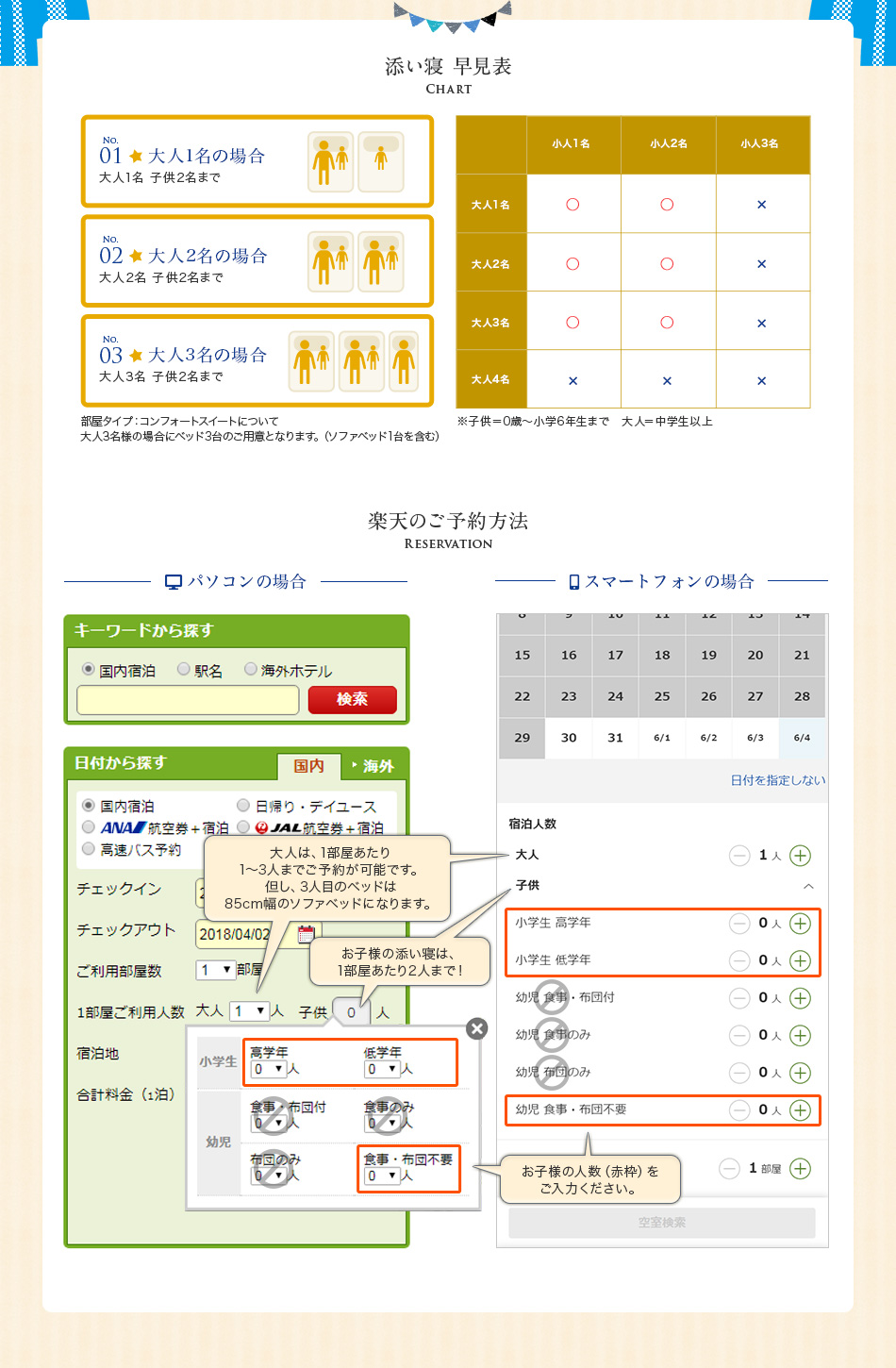Switch to the 海外 tab
Viewport: 896px width, 1368px height.
(375, 766)
